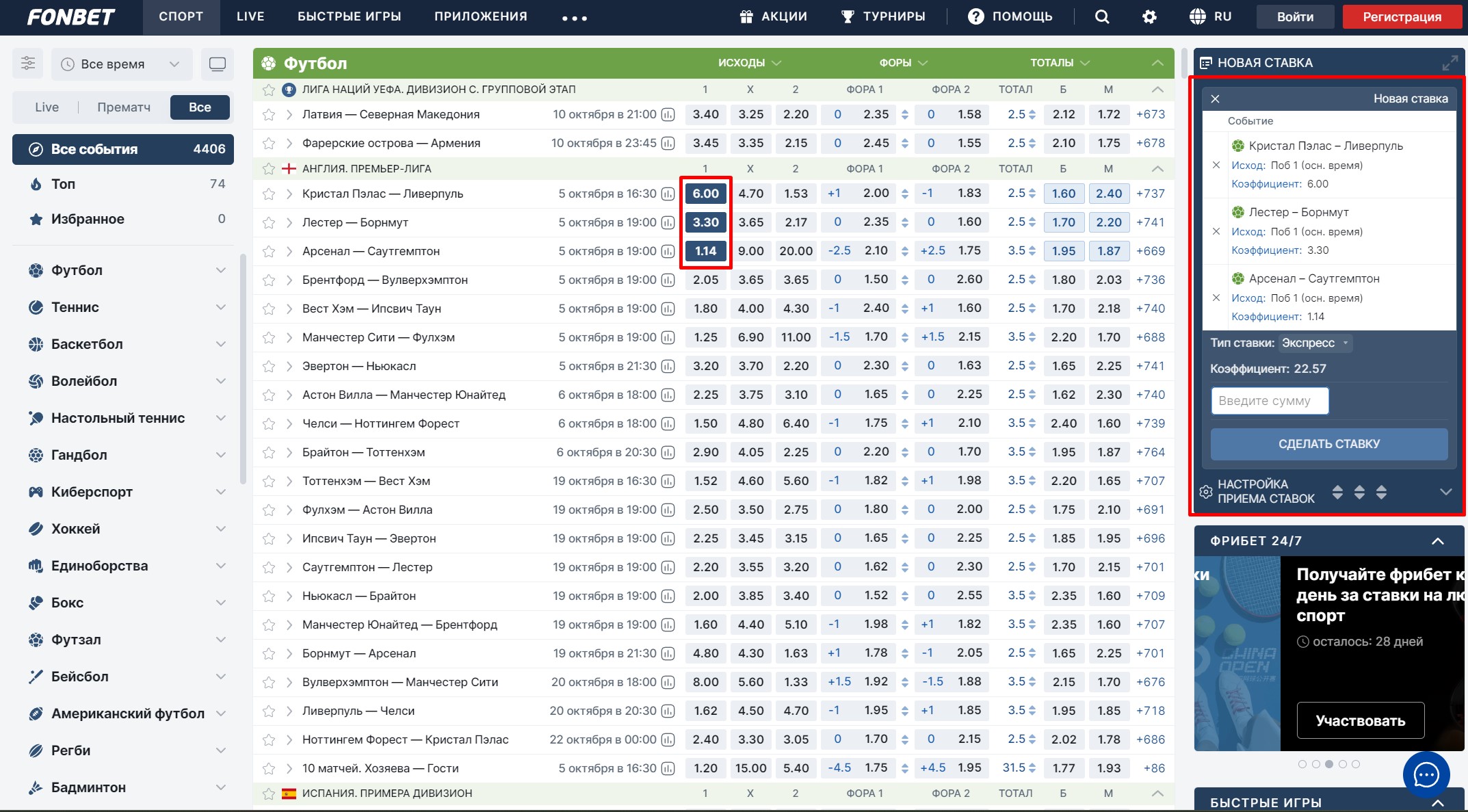This screenshot has width=1468, height=812.
Task: Focus the Введите сумму stake field
Action: point(1270,401)
